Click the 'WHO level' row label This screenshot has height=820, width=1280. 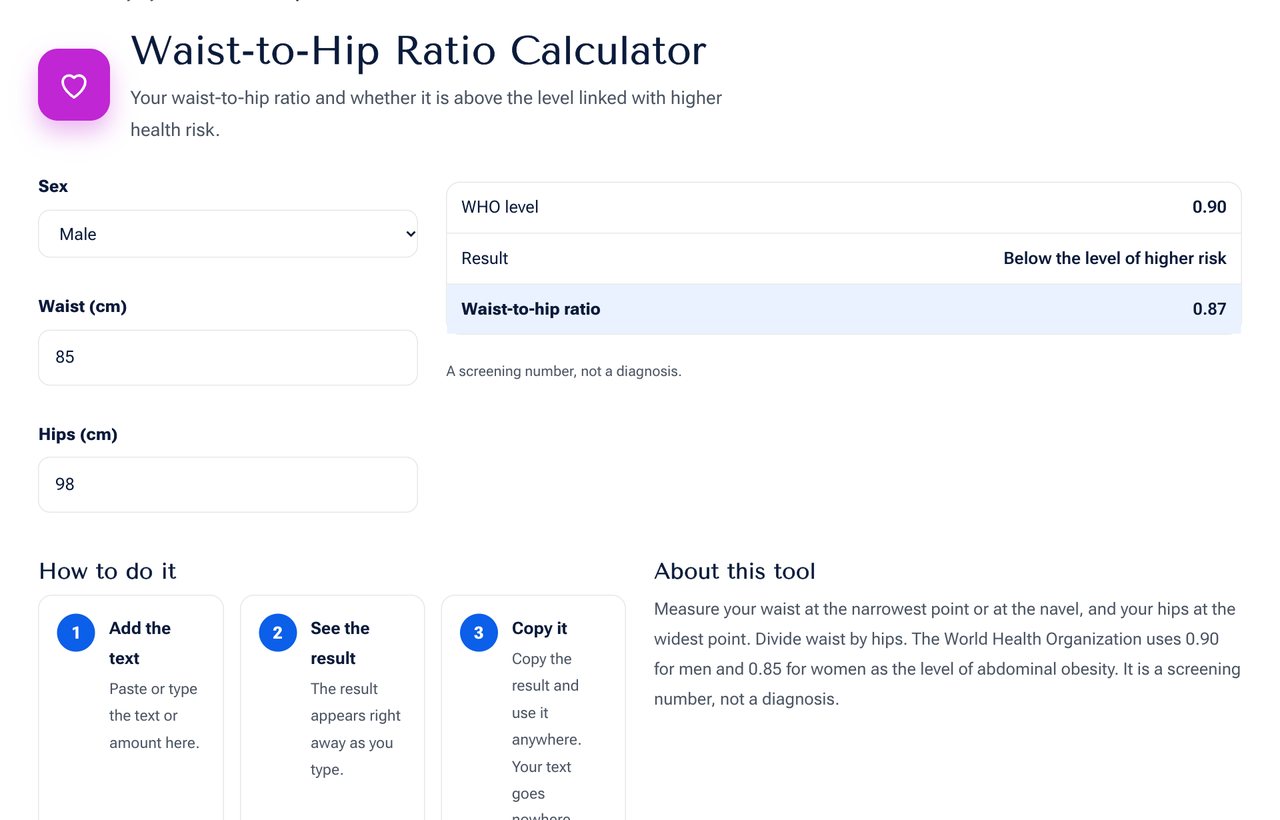pos(500,207)
